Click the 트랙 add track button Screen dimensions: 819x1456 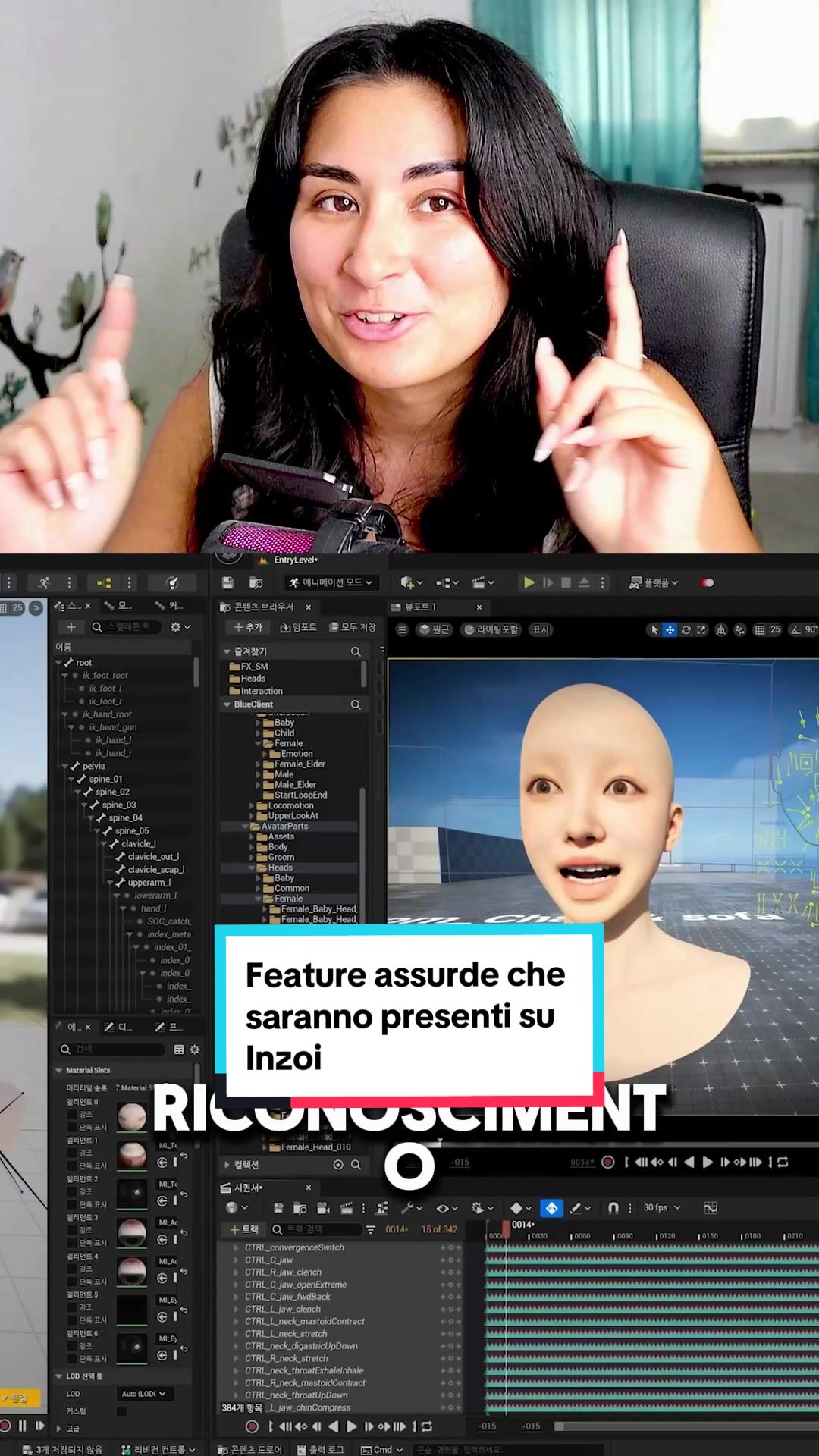point(244,1229)
